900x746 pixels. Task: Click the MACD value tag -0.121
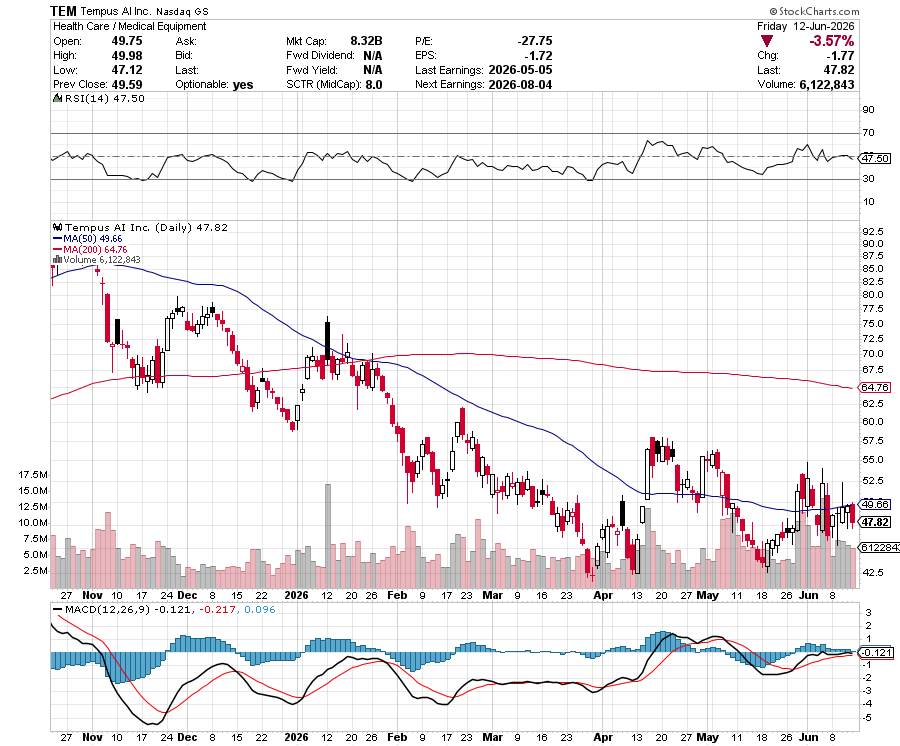coord(876,652)
